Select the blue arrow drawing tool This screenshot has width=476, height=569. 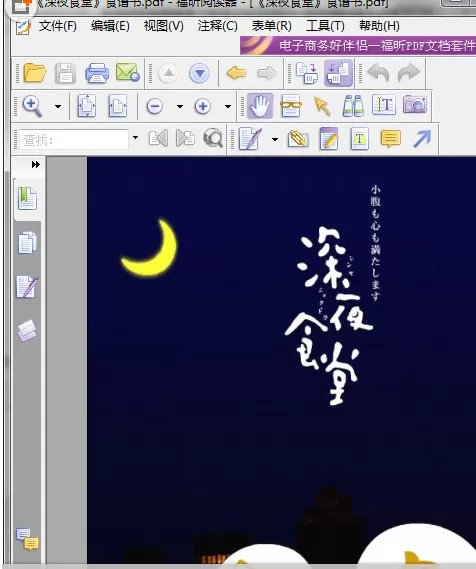(422, 138)
